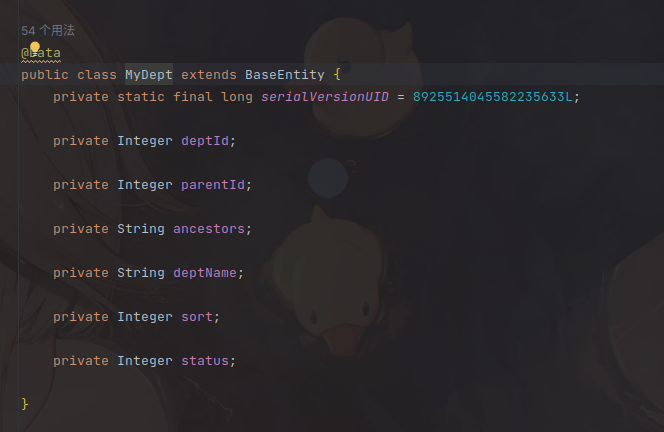The width and height of the screenshot is (664, 432).
Task: Select the MyDept class name
Action: pos(149,75)
